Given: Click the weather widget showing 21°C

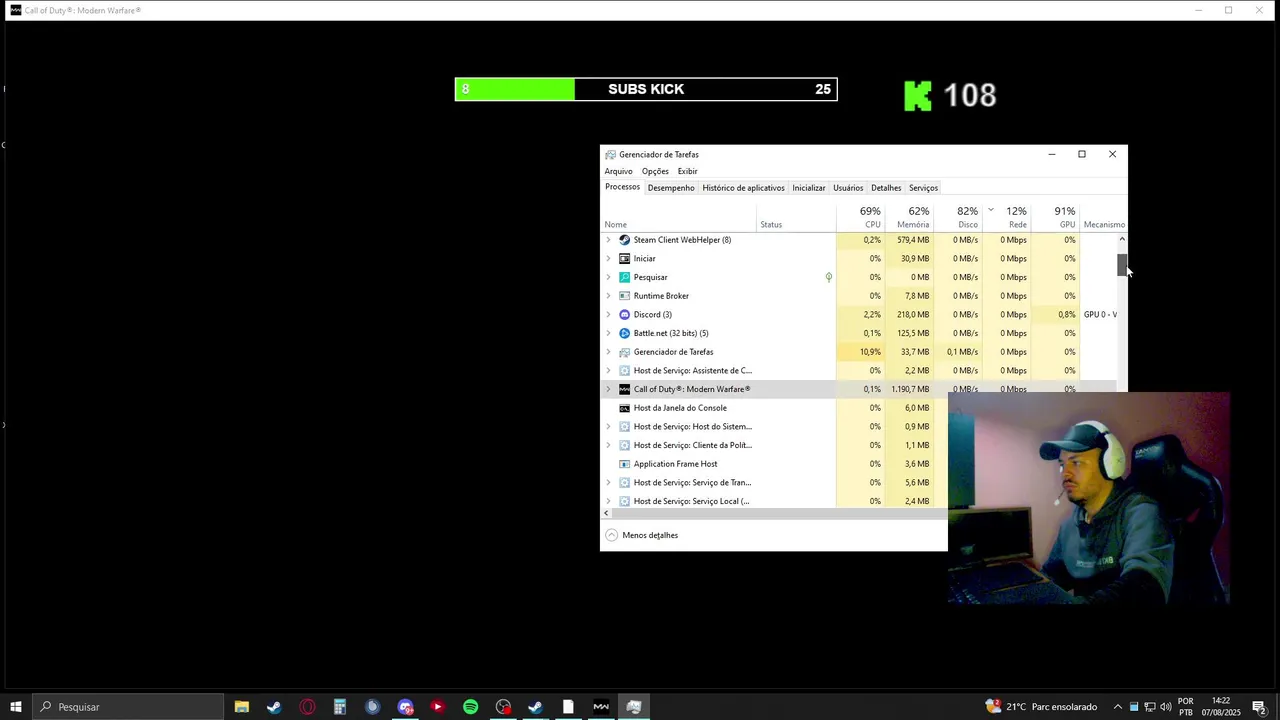Looking at the screenshot, I should [x=1041, y=707].
